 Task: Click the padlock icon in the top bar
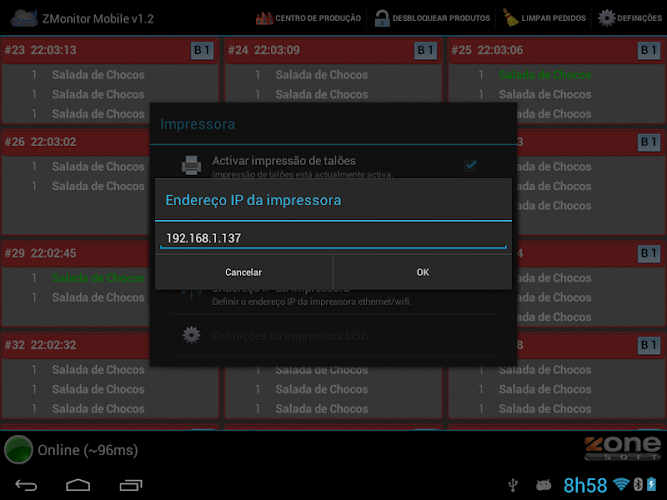pos(382,18)
